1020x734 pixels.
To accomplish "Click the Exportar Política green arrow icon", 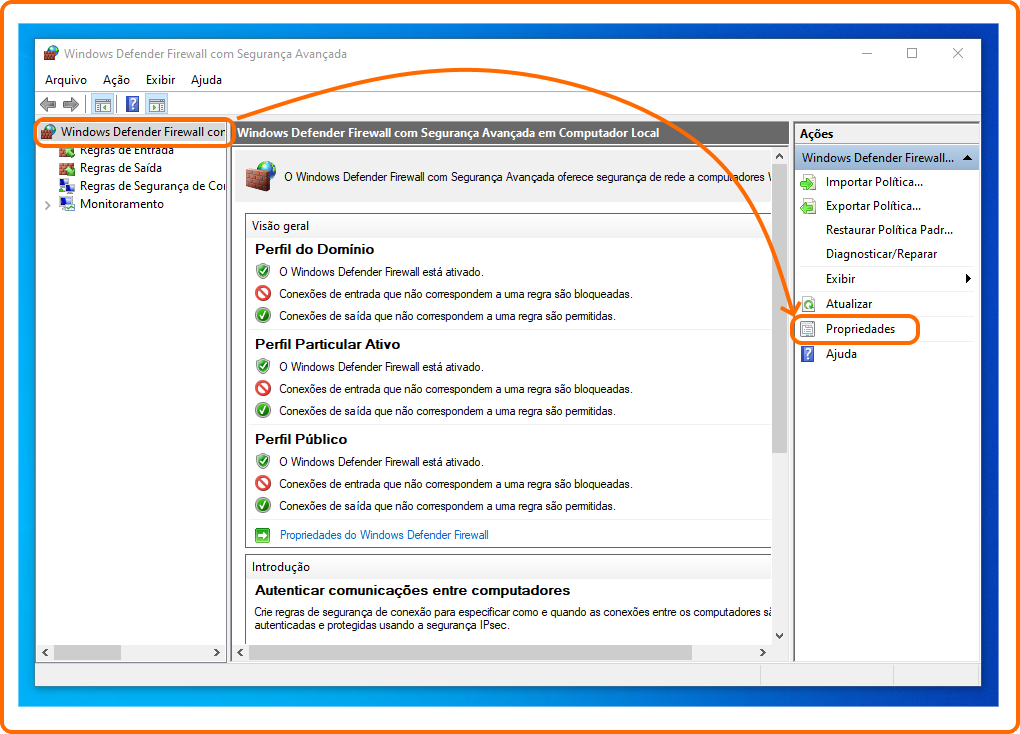I will click(x=808, y=206).
